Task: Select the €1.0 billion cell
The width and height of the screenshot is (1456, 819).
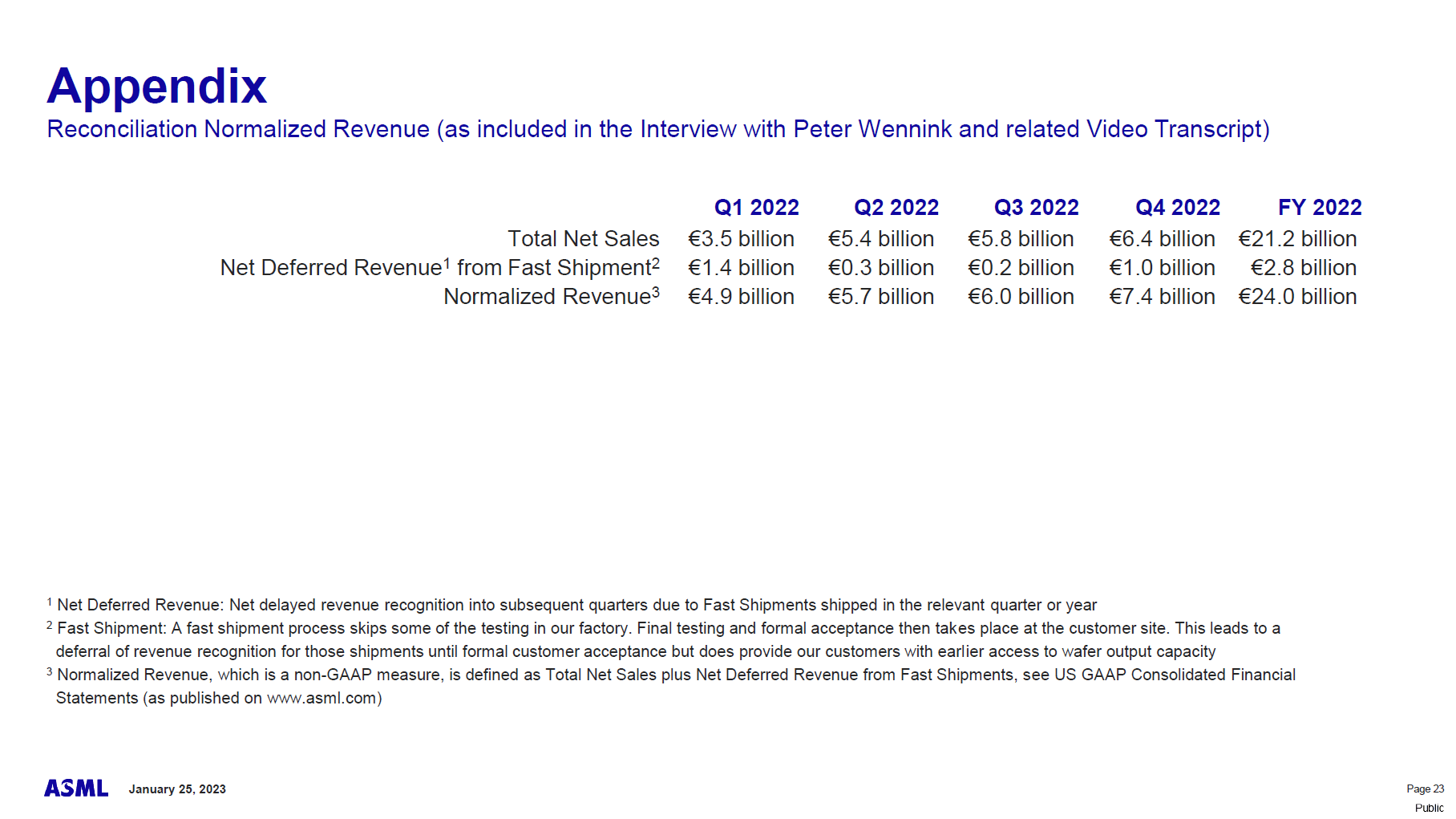Action: tap(1162, 268)
